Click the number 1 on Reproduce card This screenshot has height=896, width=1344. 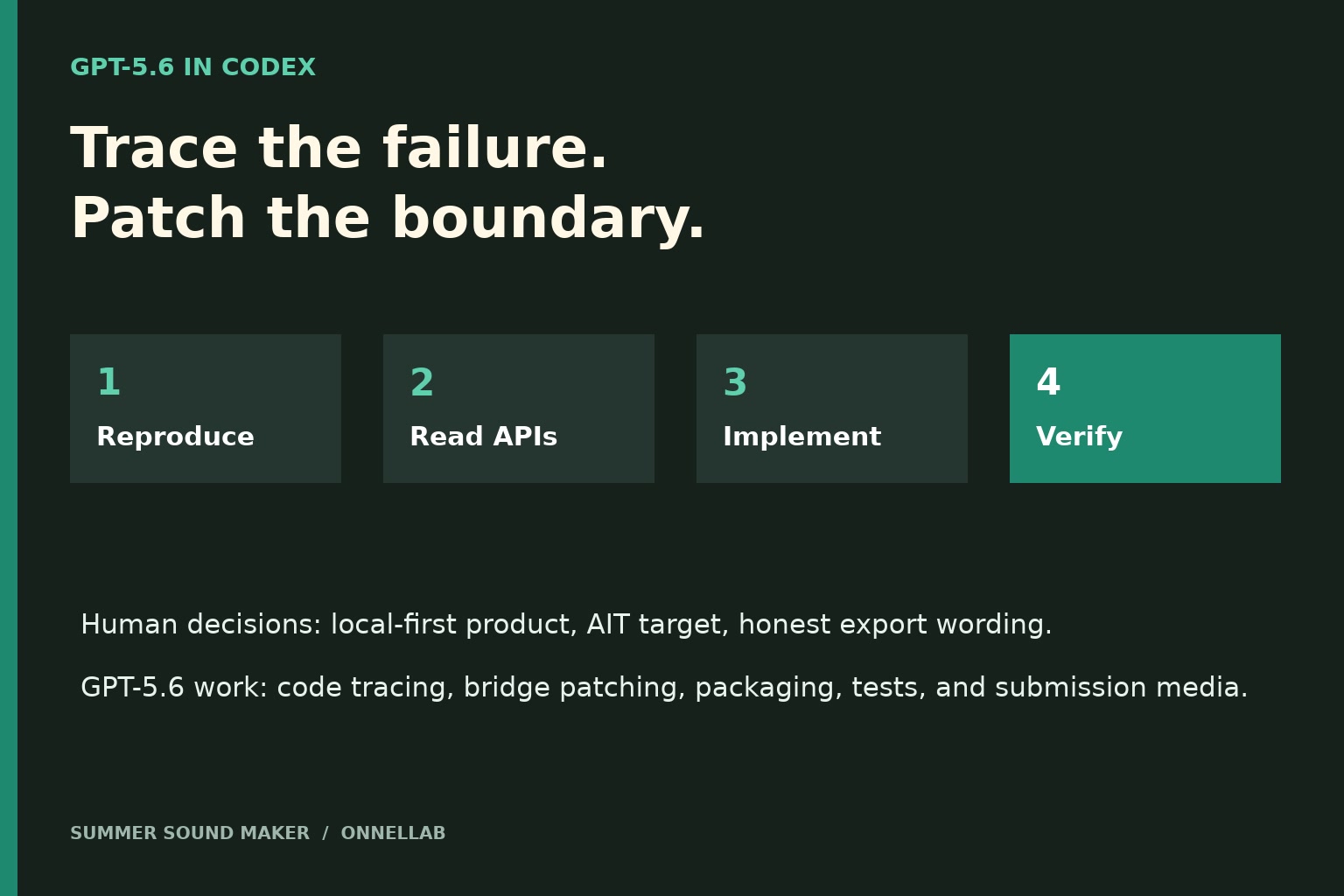tap(108, 383)
